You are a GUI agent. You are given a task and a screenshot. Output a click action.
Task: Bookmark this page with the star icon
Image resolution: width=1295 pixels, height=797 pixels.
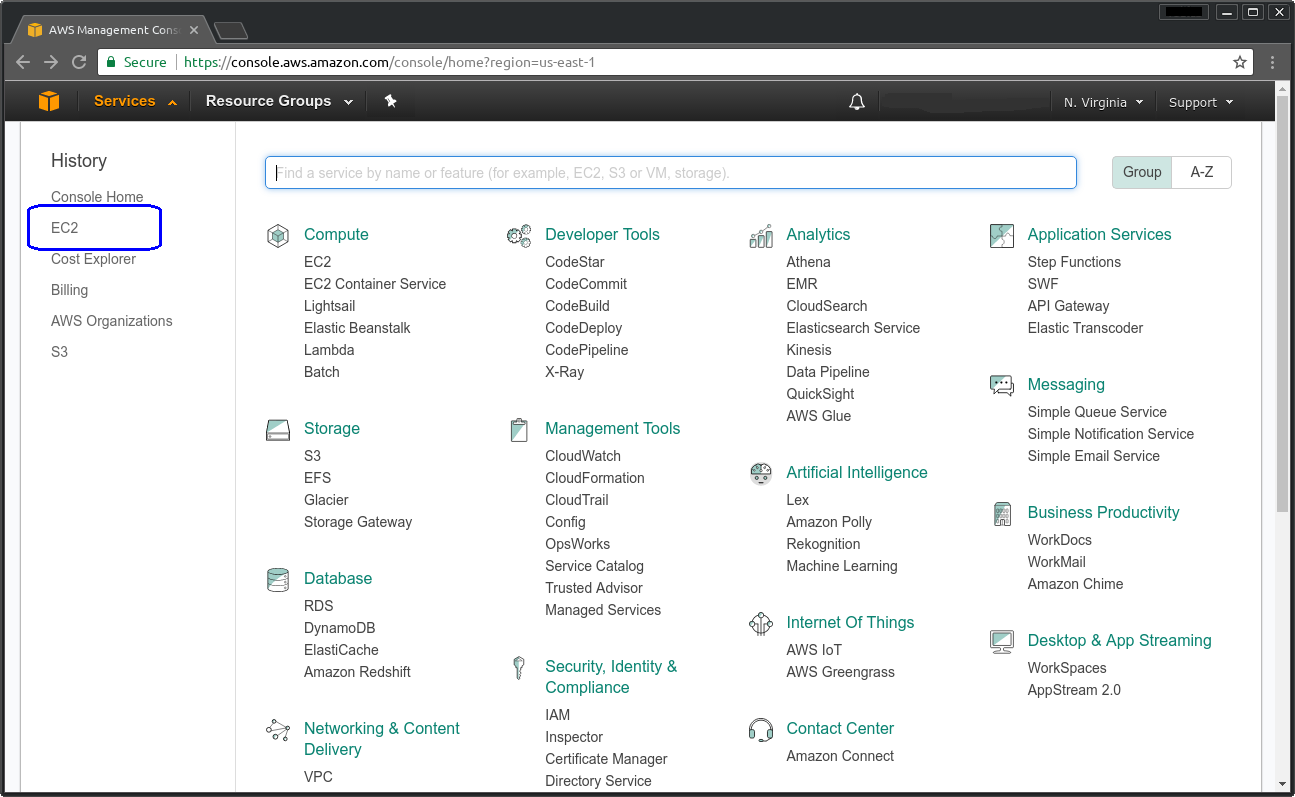pyautogui.click(x=1240, y=62)
